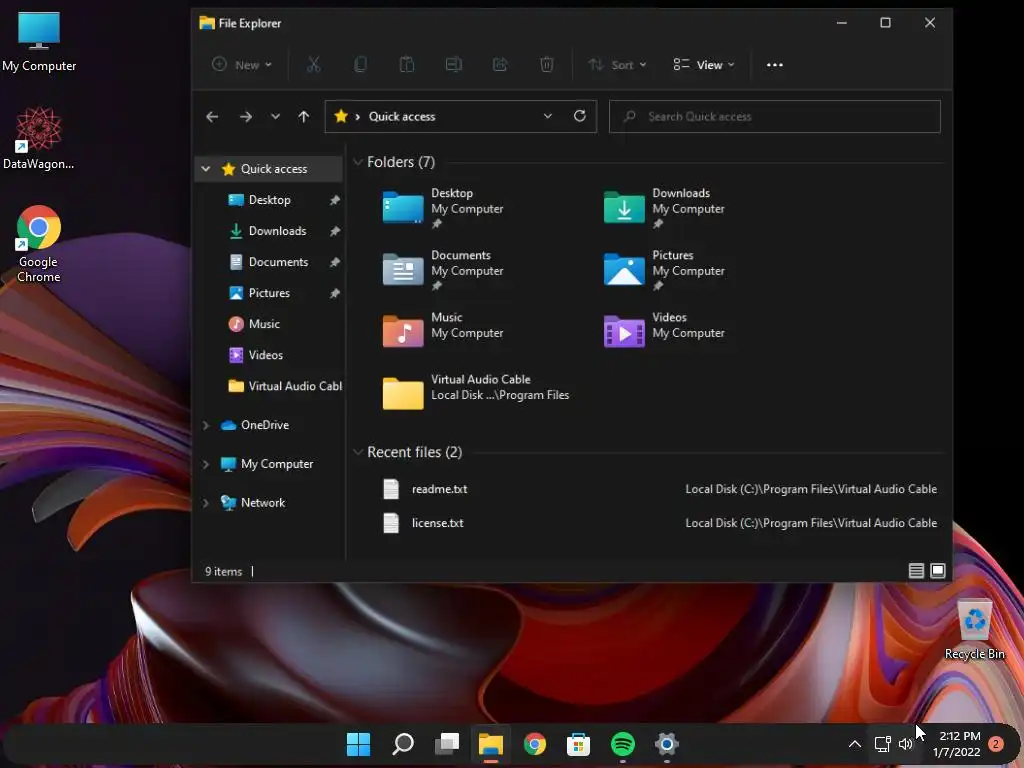
Task: Open taskbar Search magnifier
Action: coord(402,744)
